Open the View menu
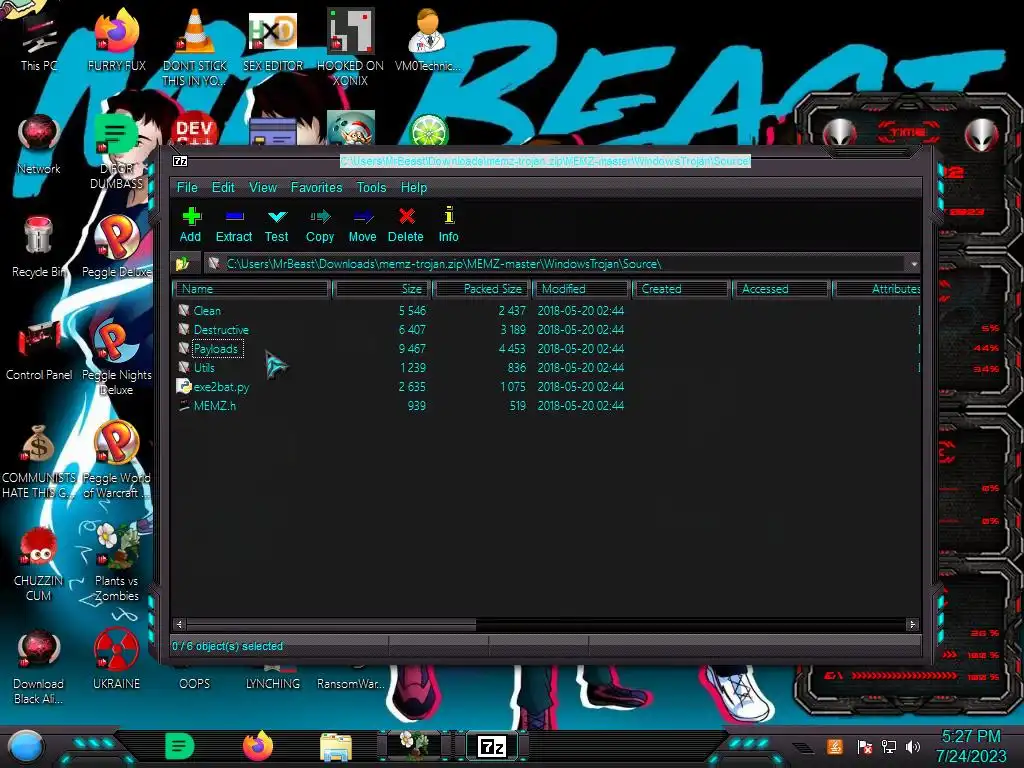 coord(263,187)
